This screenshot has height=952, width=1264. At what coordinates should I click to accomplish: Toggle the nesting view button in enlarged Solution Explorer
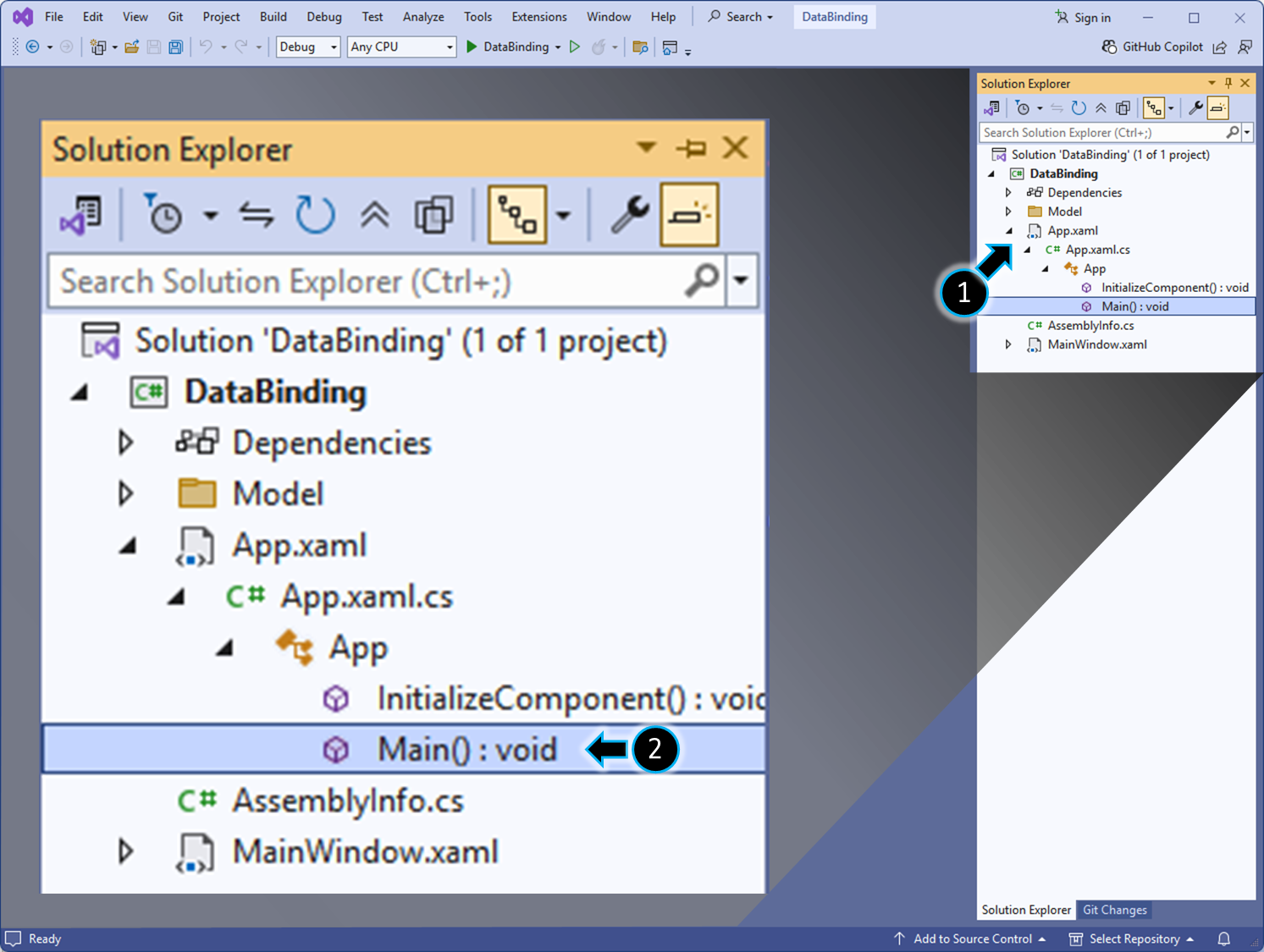[x=517, y=214]
